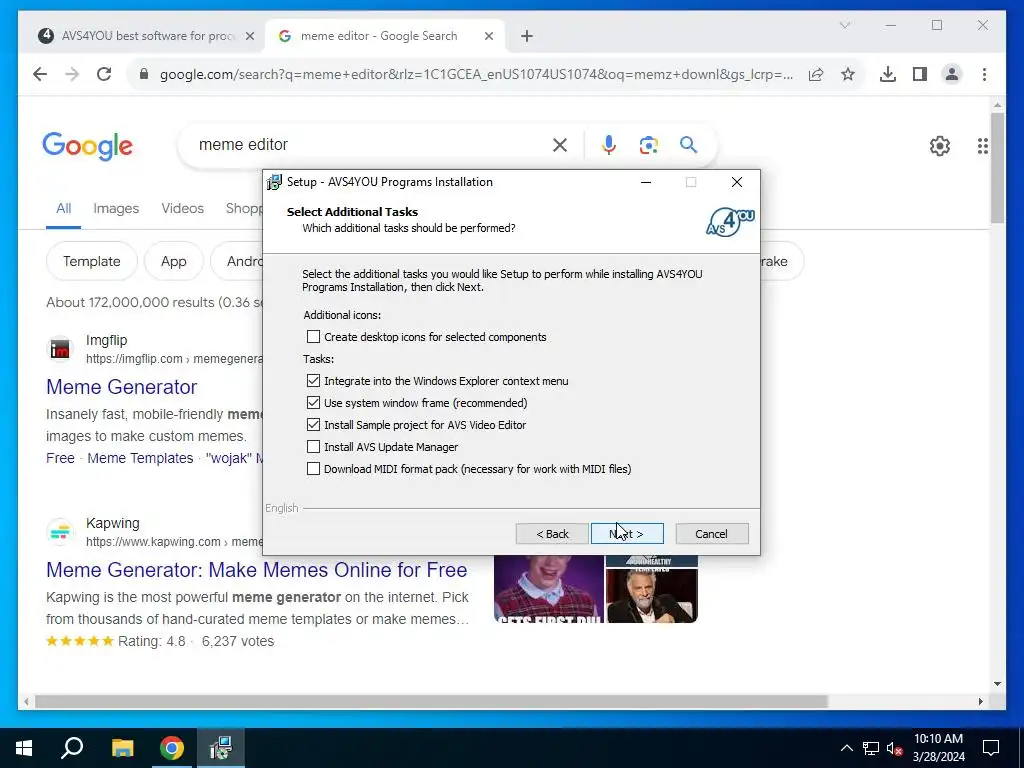Click the AVS4YOU logo in Setup header
The image size is (1024, 768).
click(x=730, y=222)
